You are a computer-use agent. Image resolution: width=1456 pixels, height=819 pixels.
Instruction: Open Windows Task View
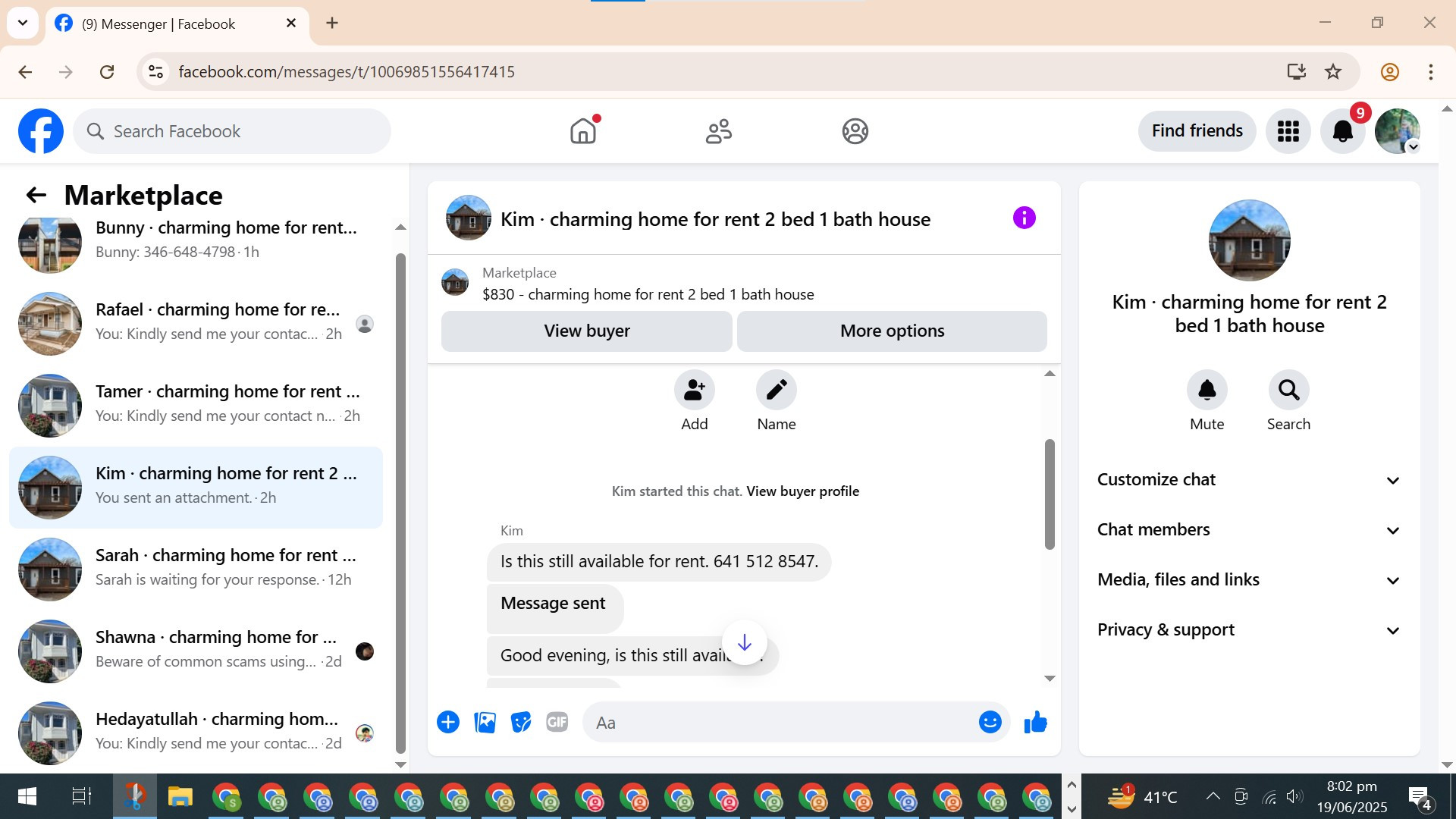tap(81, 796)
